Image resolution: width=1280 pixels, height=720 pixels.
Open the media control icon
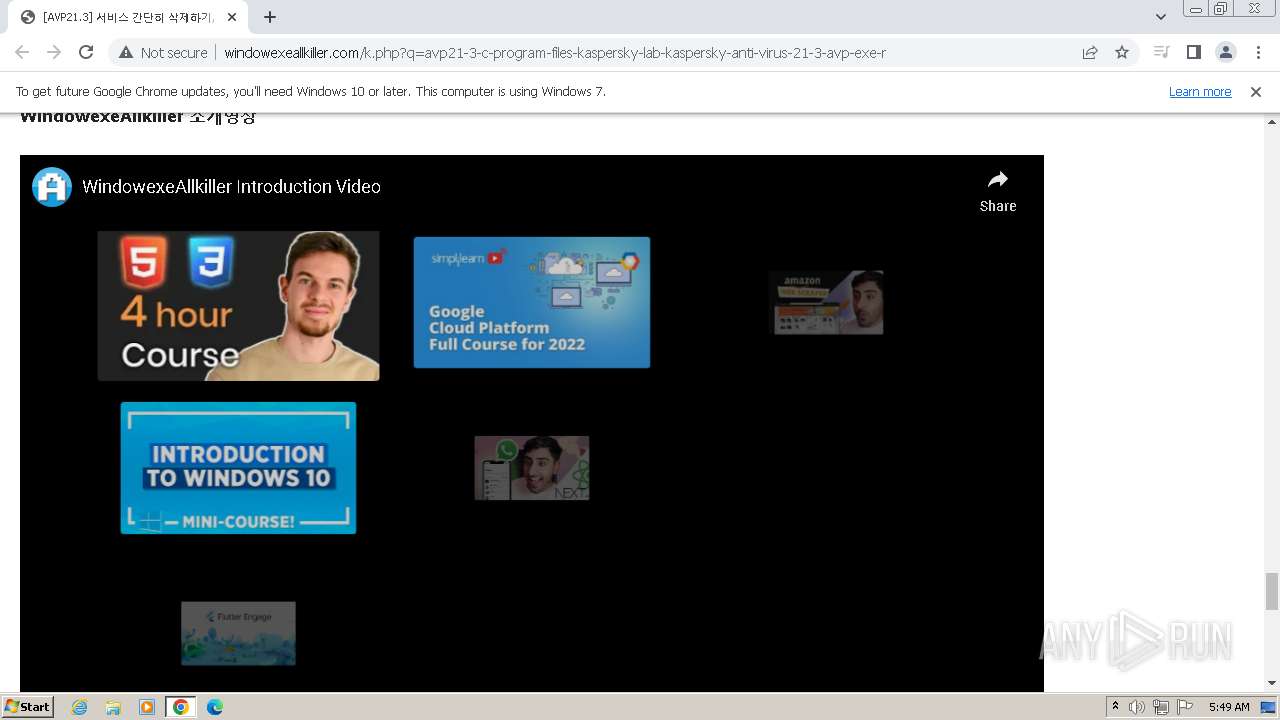point(1161,53)
